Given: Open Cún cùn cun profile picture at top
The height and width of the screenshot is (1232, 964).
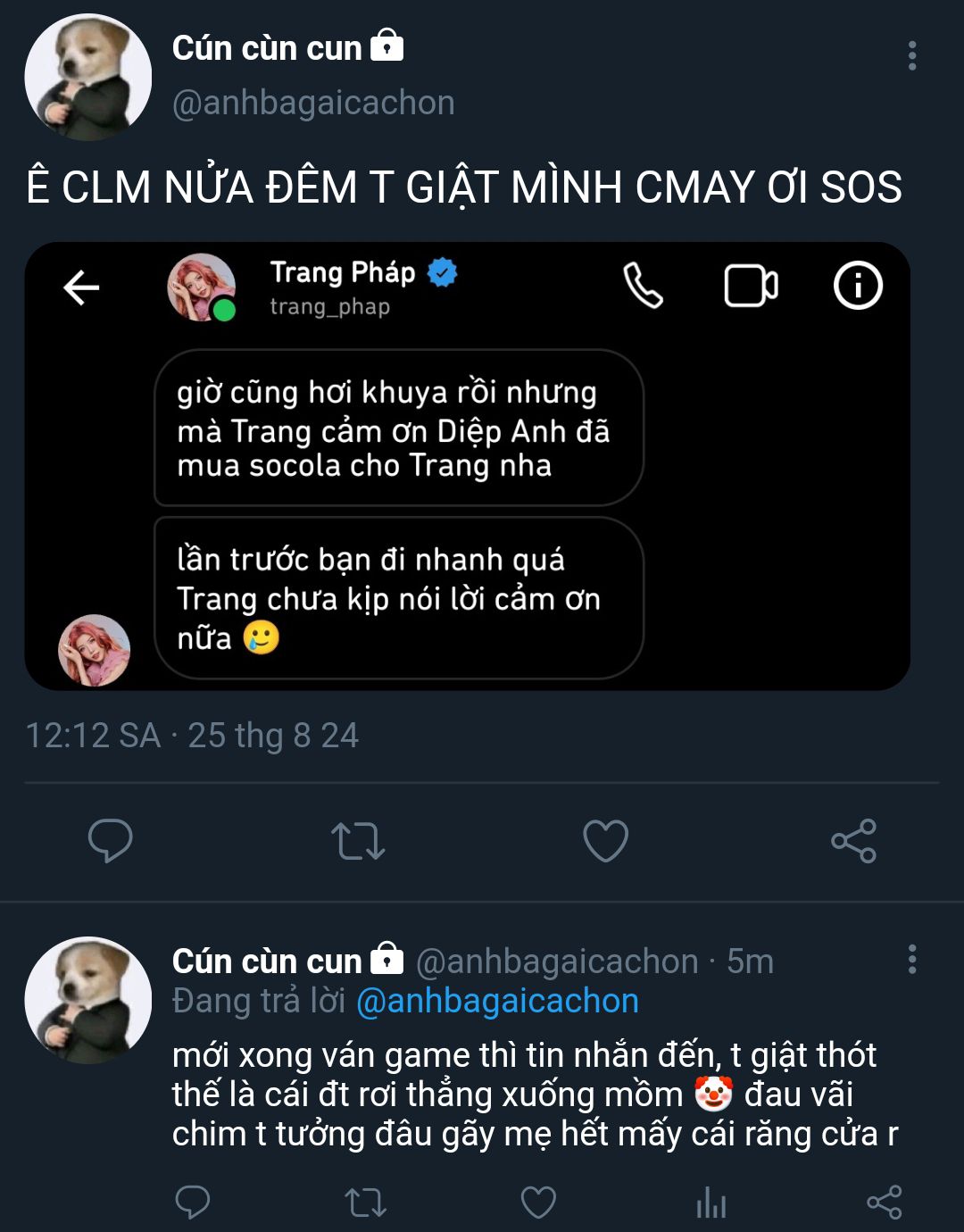Looking at the screenshot, I should coord(87,78).
